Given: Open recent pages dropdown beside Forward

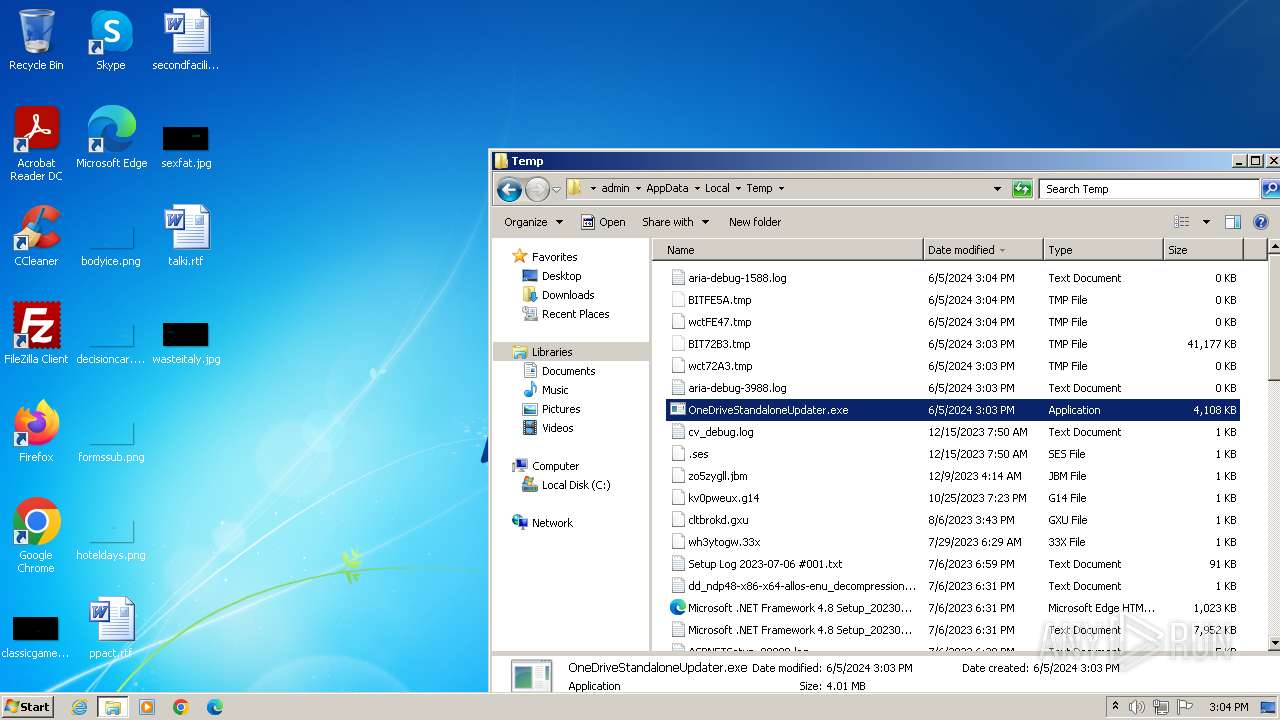Looking at the screenshot, I should click(556, 190).
